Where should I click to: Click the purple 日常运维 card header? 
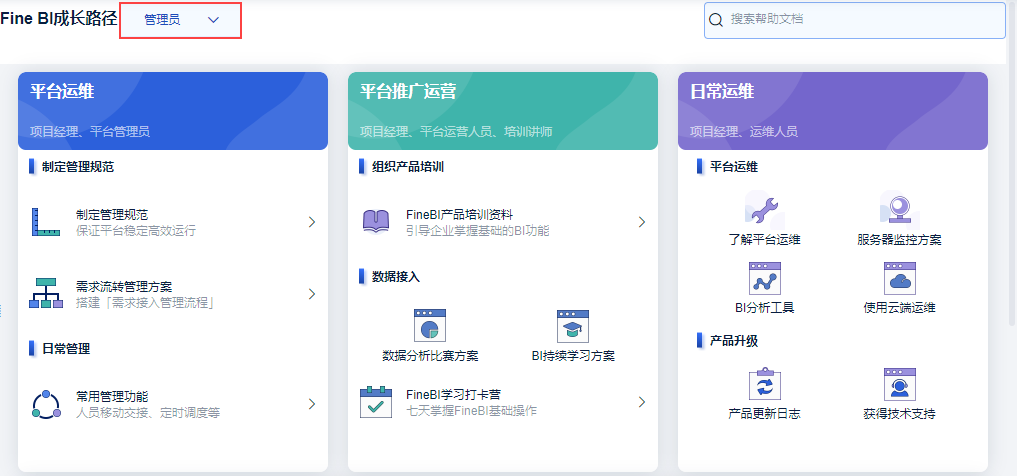click(833, 111)
